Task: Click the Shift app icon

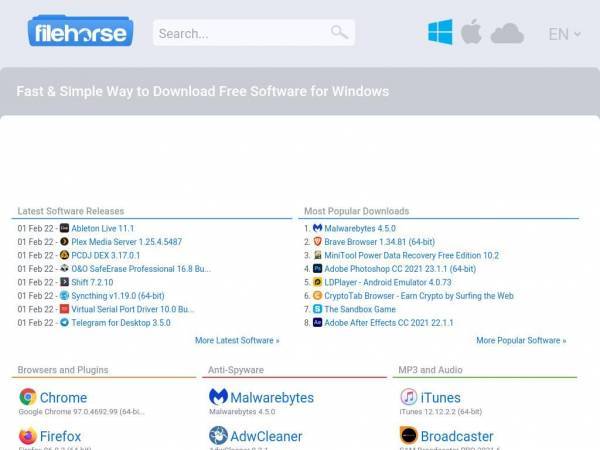Action: tap(64, 282)
